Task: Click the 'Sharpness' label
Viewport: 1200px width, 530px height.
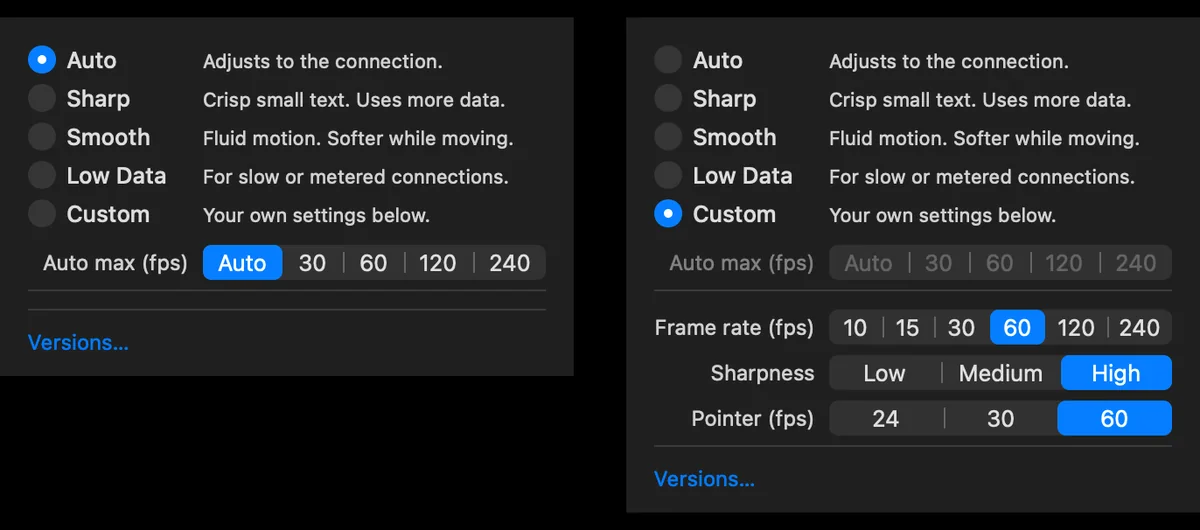Action: [x=763, y=374]
